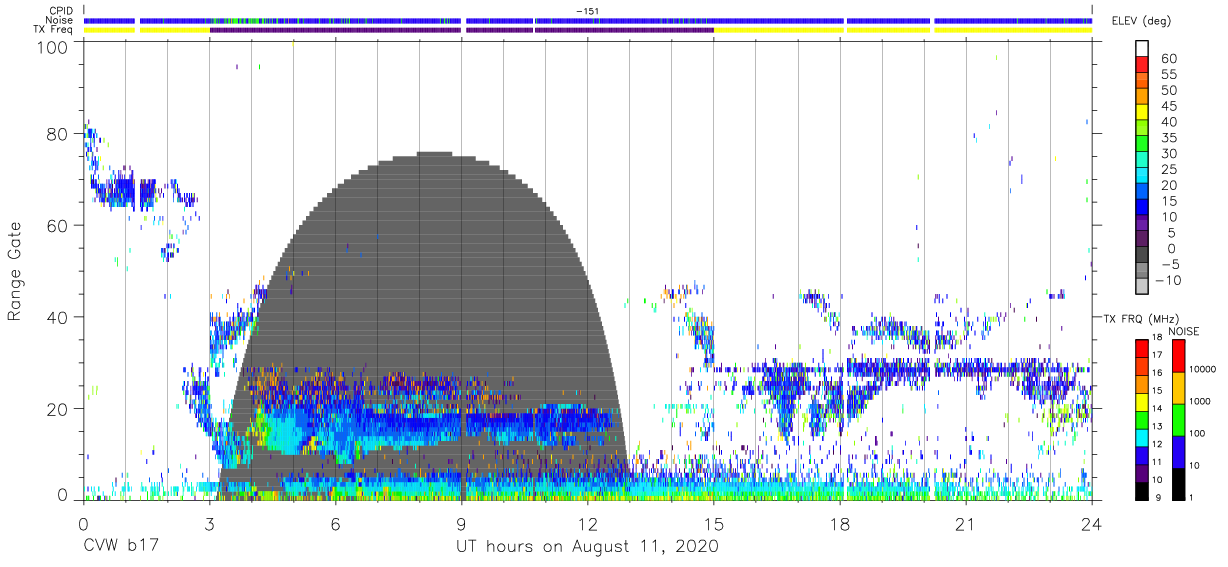
Task: Click the dark gray 0 to -5 elevation swatch
Action: point(1141,256)
